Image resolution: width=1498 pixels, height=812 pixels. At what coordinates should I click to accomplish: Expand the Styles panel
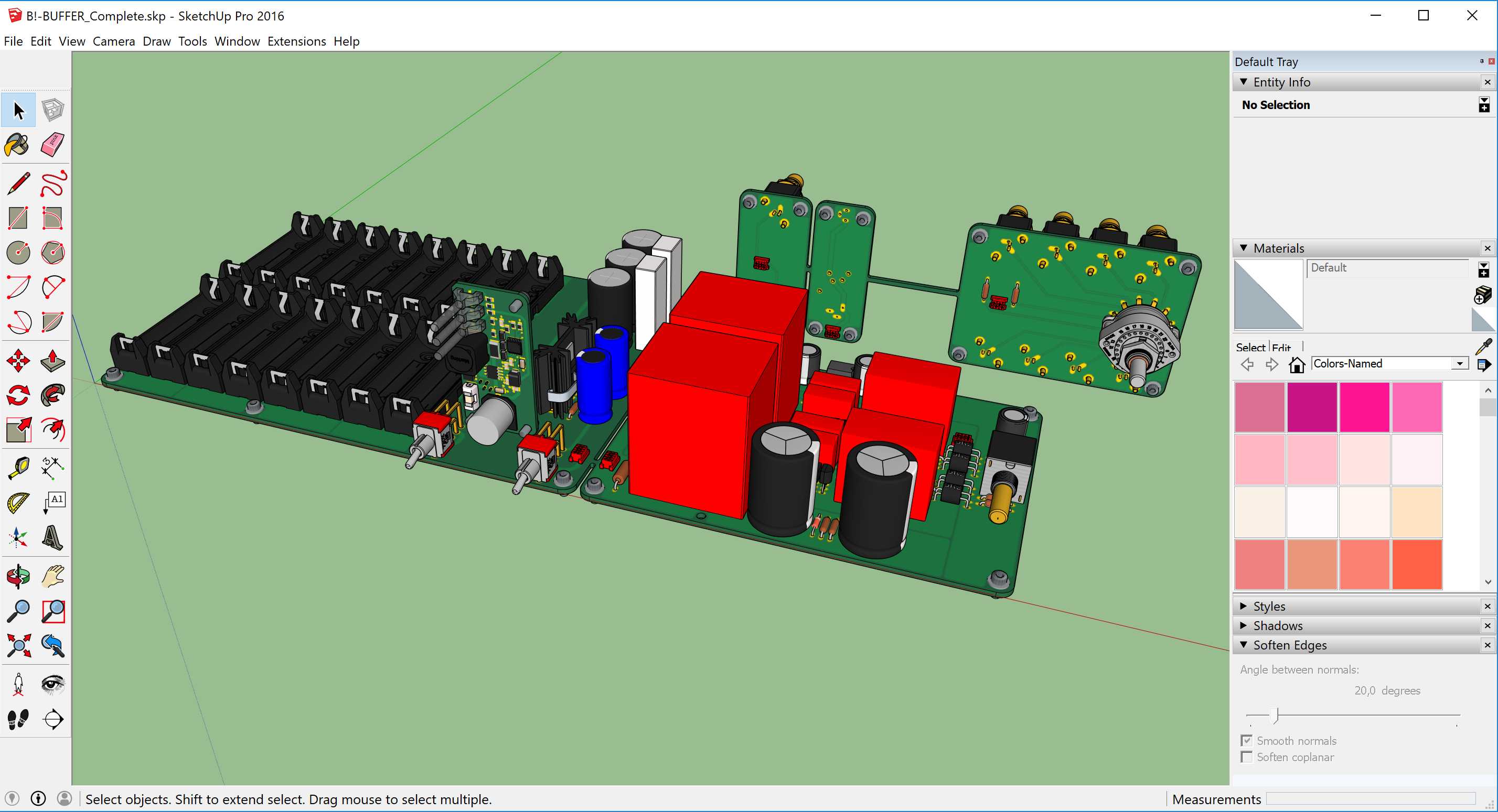(x=1243, y=606)
